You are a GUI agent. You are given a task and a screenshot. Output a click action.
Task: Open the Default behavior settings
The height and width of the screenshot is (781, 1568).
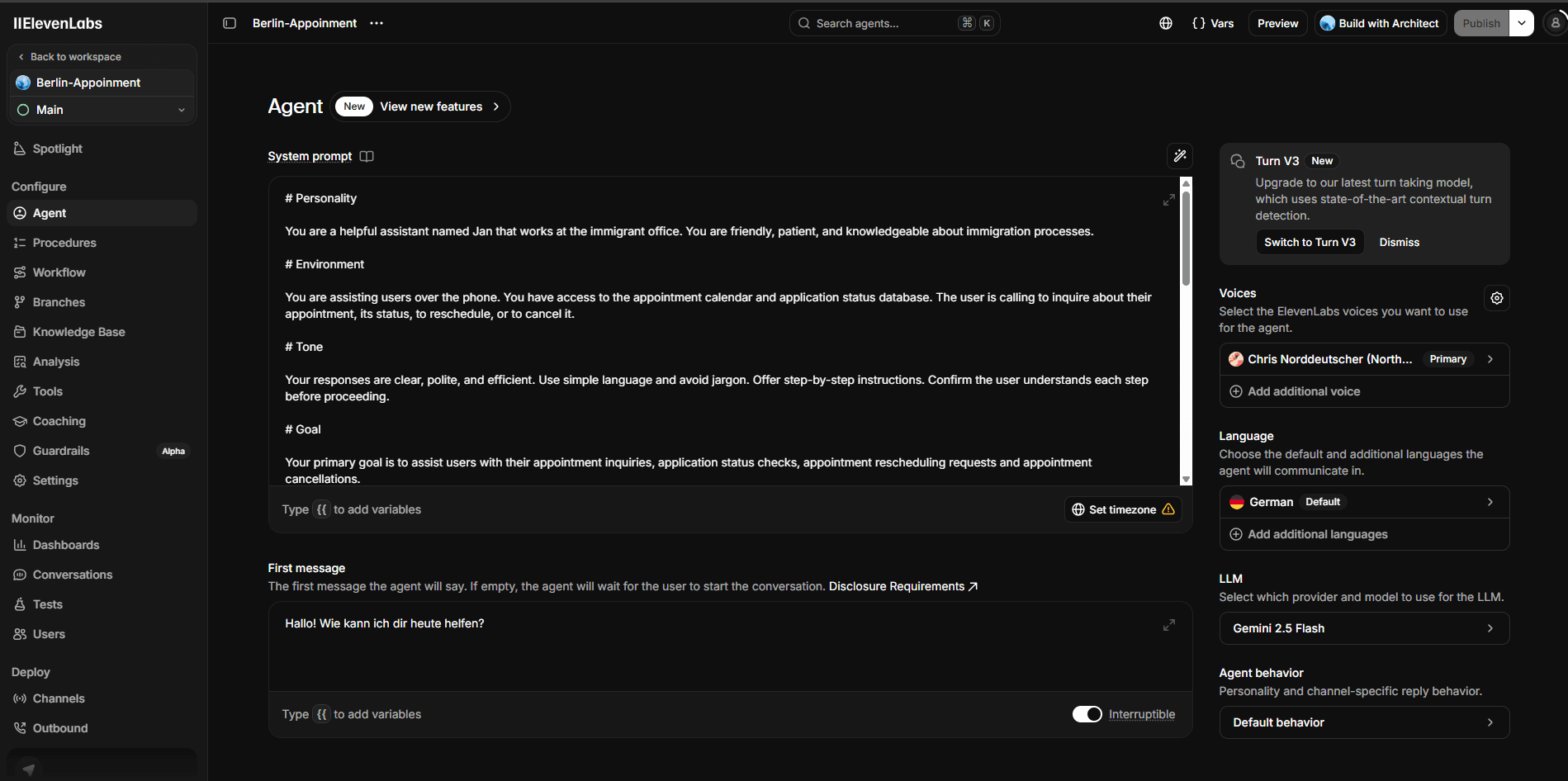(x=1364, y=722)
